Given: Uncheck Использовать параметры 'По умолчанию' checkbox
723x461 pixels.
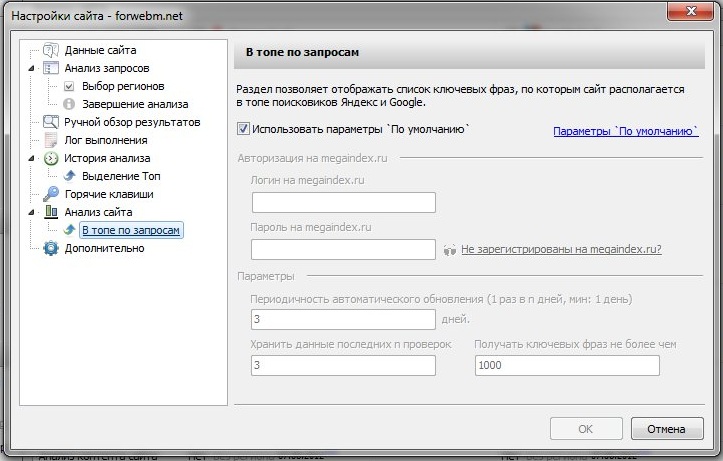Looking at the screenshot, I should [244, 129].
